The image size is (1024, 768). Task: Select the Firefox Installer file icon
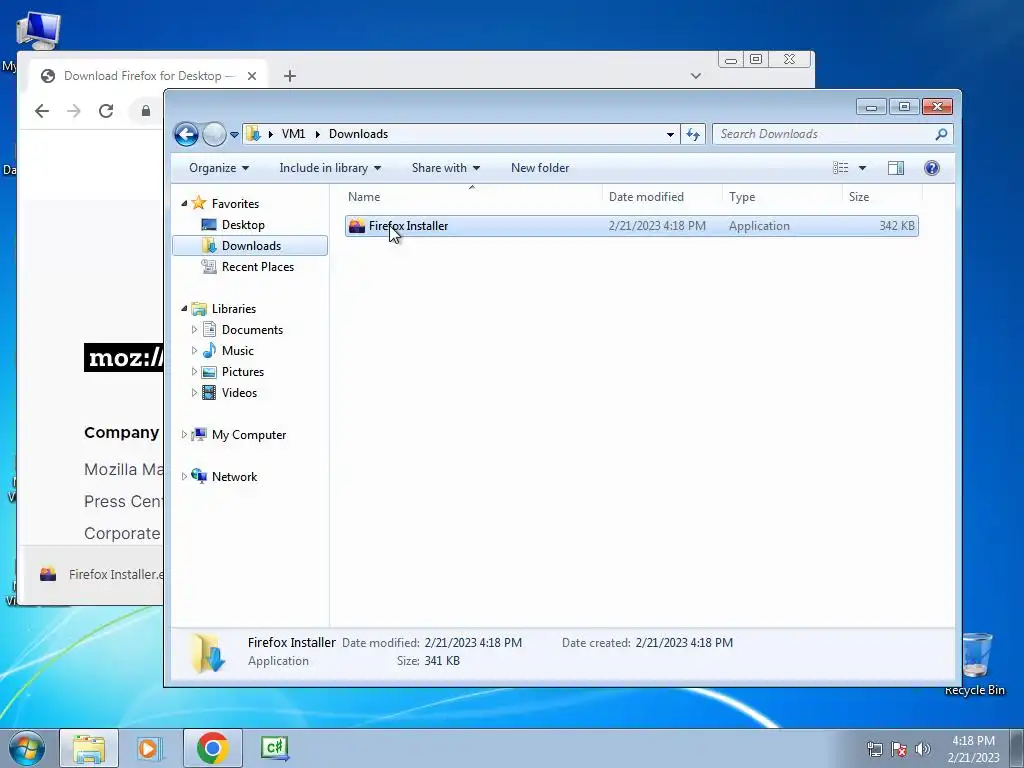tap(357, 226)
